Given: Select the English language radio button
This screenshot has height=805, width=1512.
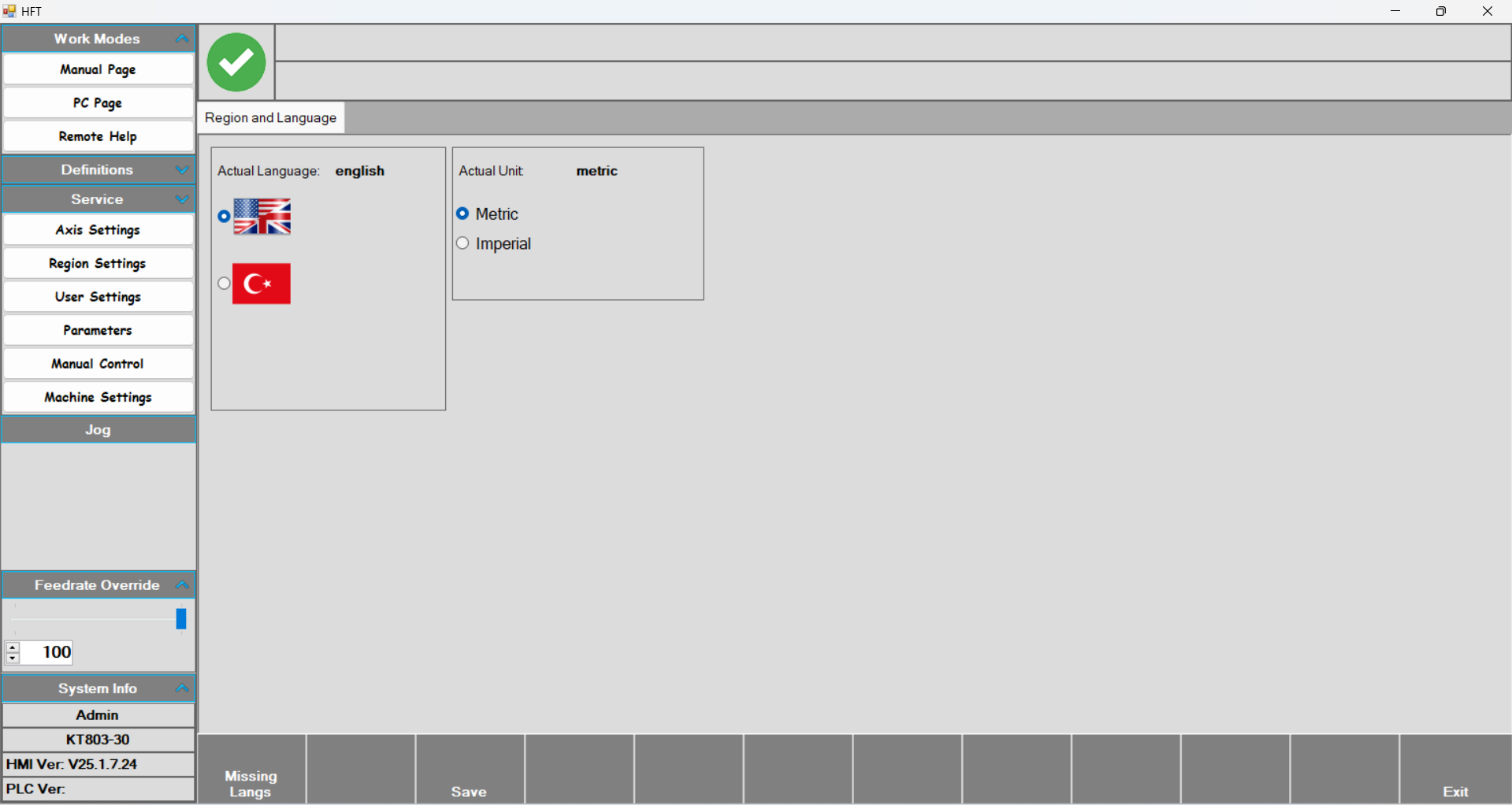Looking at the screenshot, I should coord(224,217).
